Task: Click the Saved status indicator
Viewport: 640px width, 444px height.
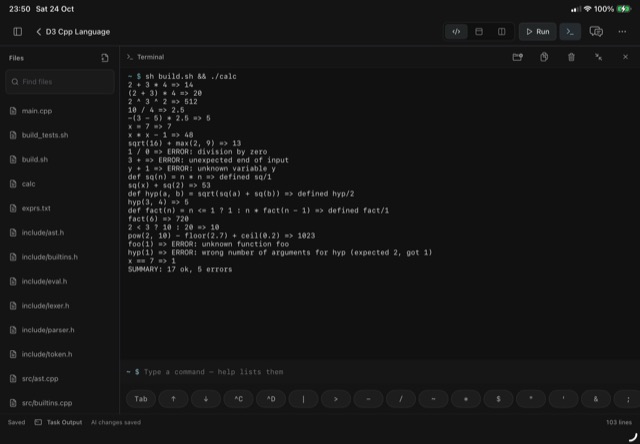Action: click(x=16, y=422)
